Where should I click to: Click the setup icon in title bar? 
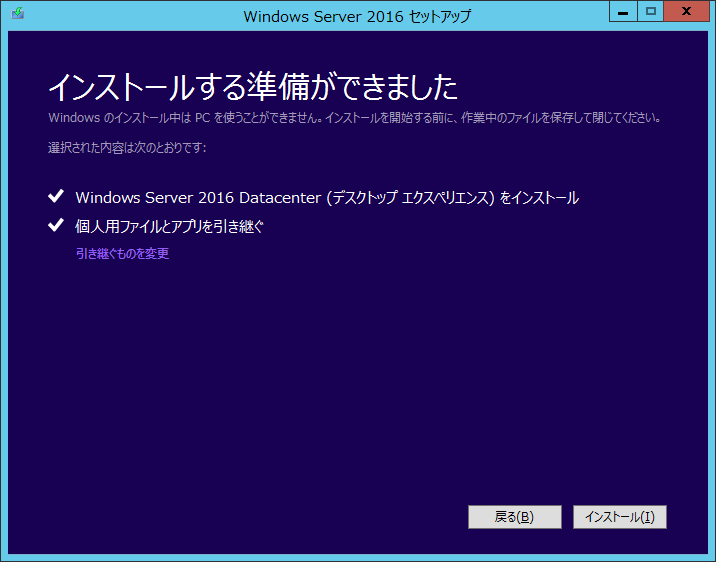click(x=18, y=13)
